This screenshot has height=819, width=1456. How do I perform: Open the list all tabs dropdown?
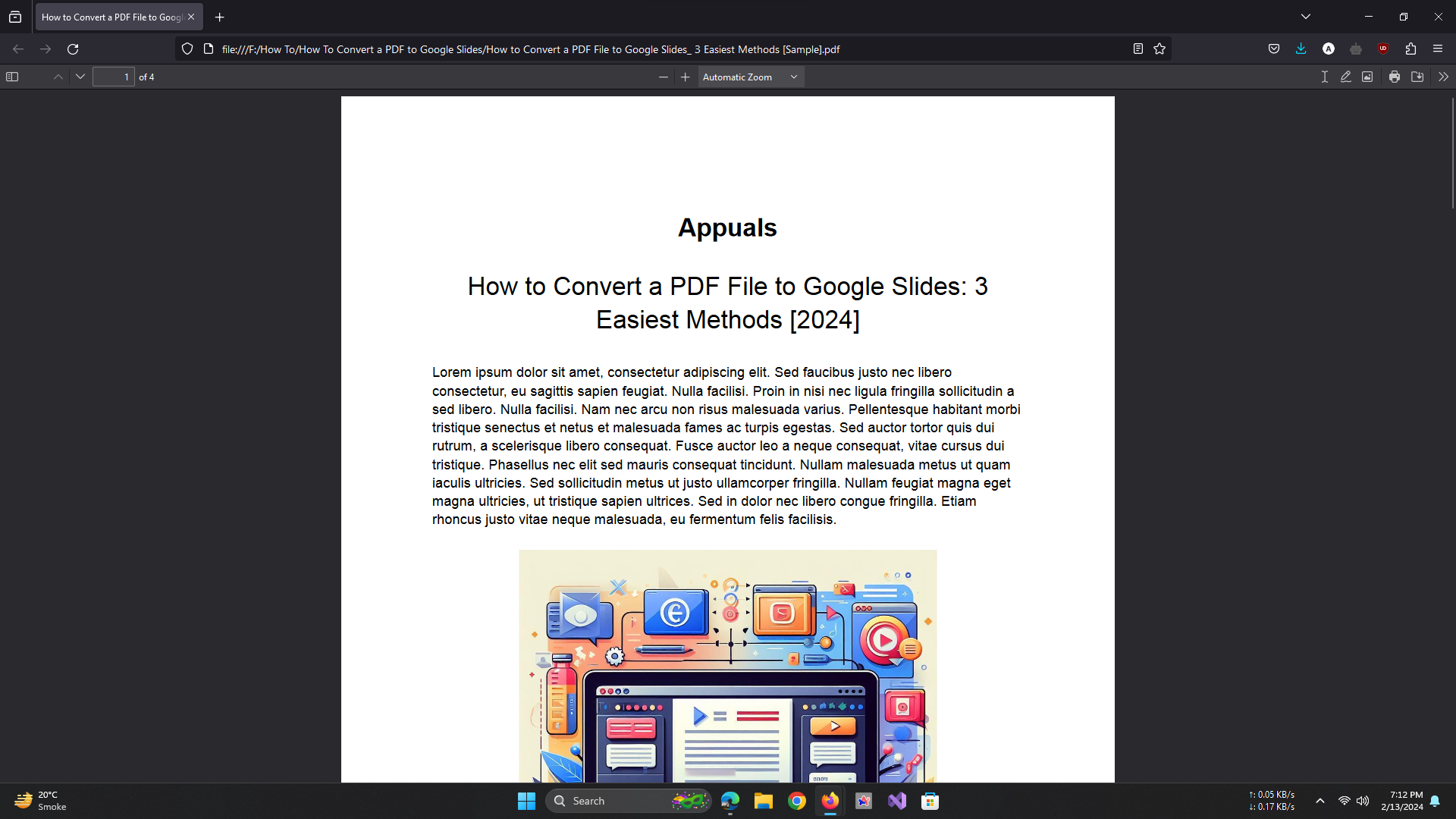[x=1306, y=17]
